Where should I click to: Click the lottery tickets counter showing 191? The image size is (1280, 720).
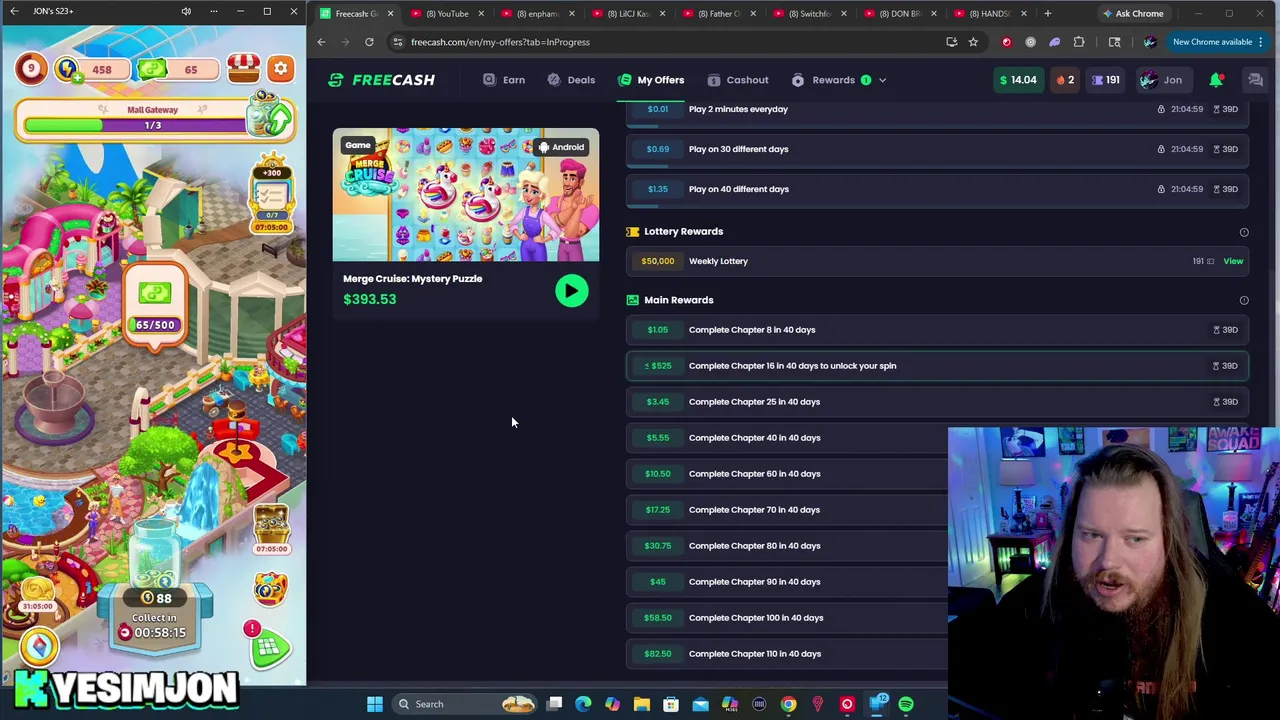[x=1106, y=80]
